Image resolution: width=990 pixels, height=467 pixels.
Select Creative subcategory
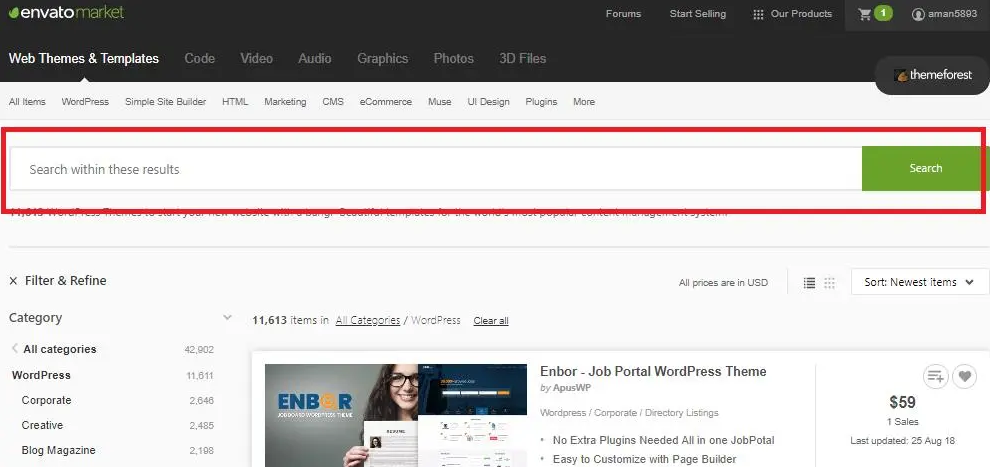click(x=42, y=425)
